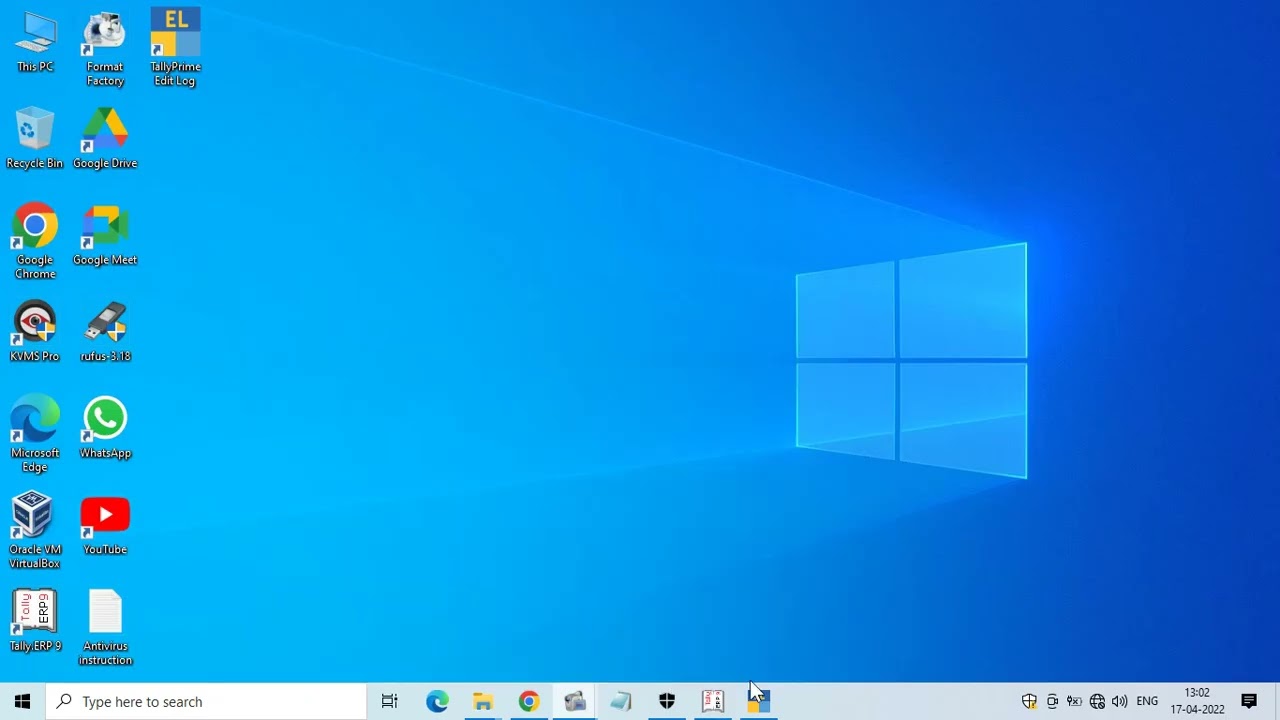Switch to Tally.ERP 9 on the taskbar

[713, 701]
